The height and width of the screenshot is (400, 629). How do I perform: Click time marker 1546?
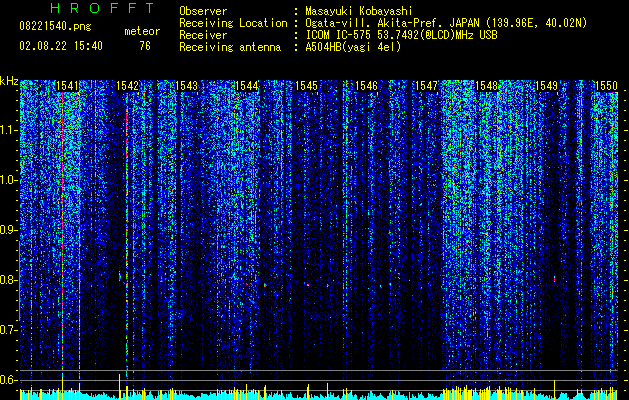pos(367,86)
